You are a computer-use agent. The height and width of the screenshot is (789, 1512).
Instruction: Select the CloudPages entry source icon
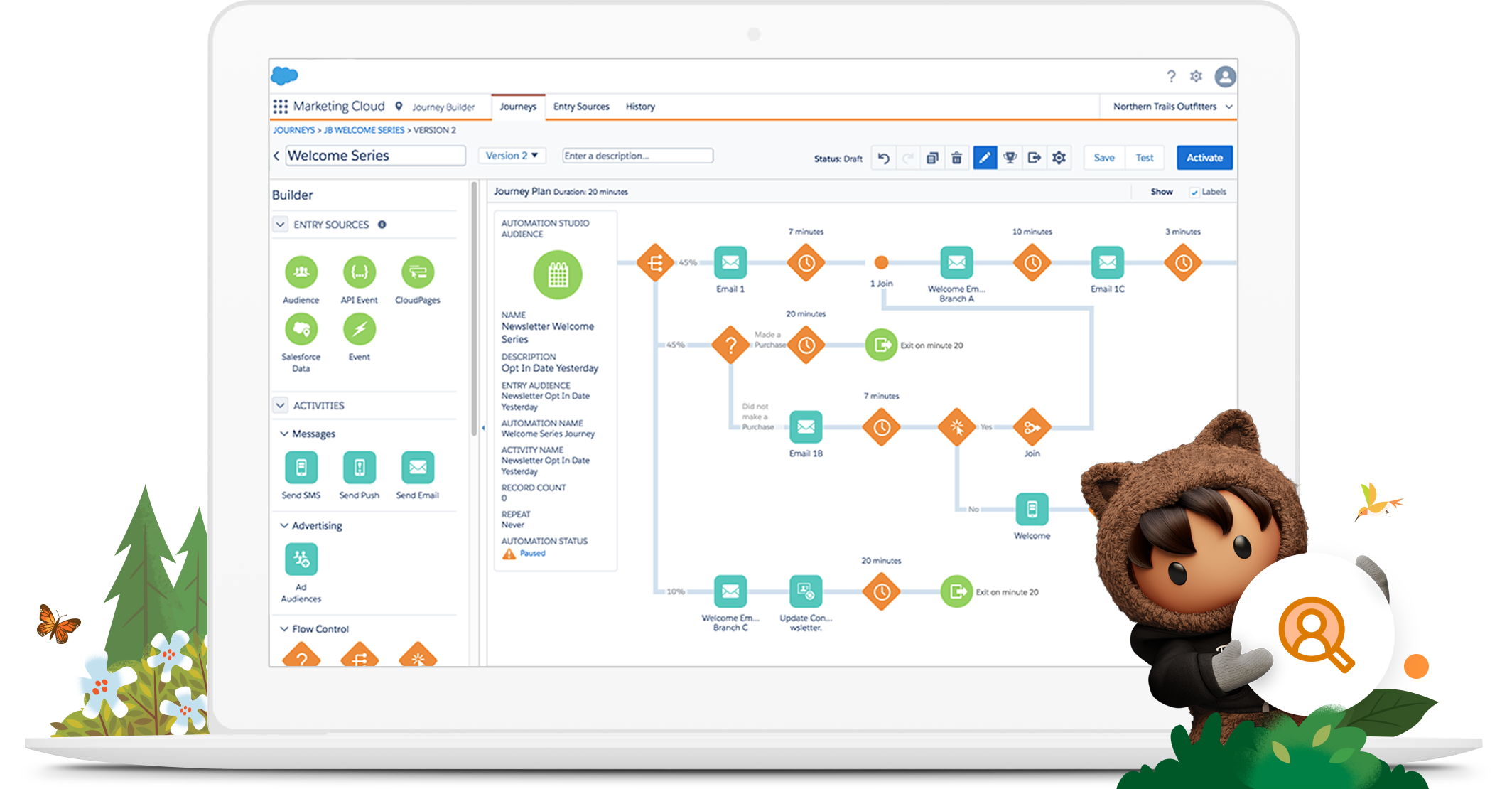(x=417, y=272)
